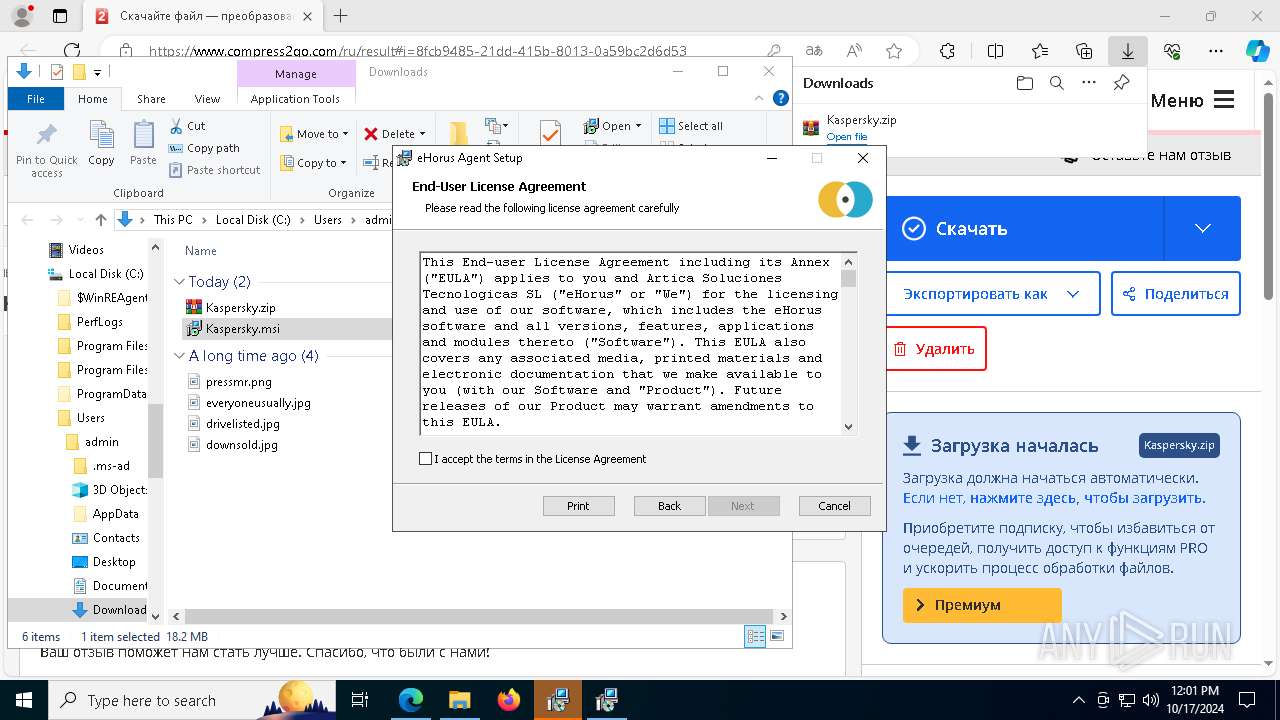Open the Copilot icon in Edge
Viewport: 1280px width, 720px height.
pos(1257,51)
